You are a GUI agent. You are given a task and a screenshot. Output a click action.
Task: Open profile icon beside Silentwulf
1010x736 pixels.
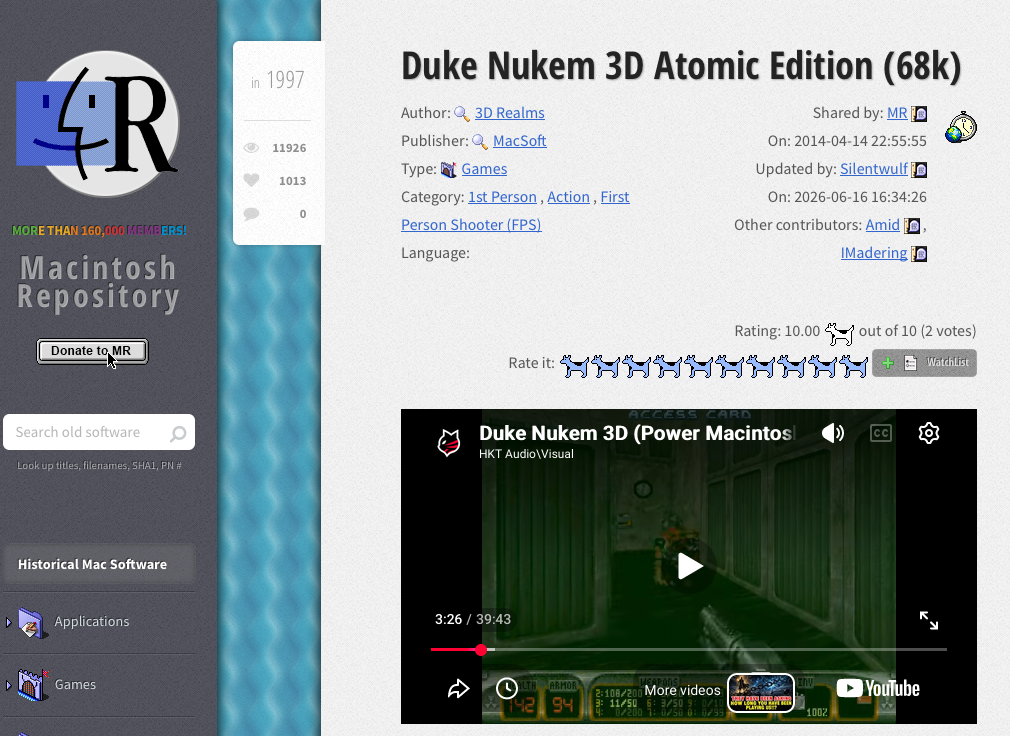coord(919,169)
